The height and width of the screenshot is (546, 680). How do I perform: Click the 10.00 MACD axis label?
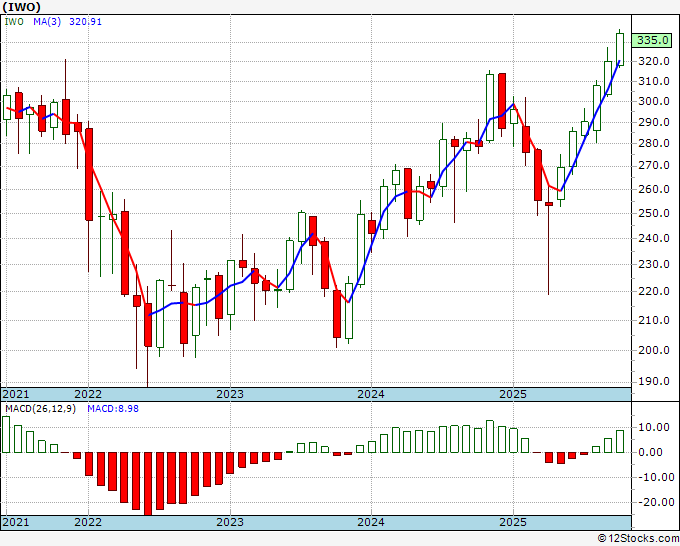click(654, 427)
